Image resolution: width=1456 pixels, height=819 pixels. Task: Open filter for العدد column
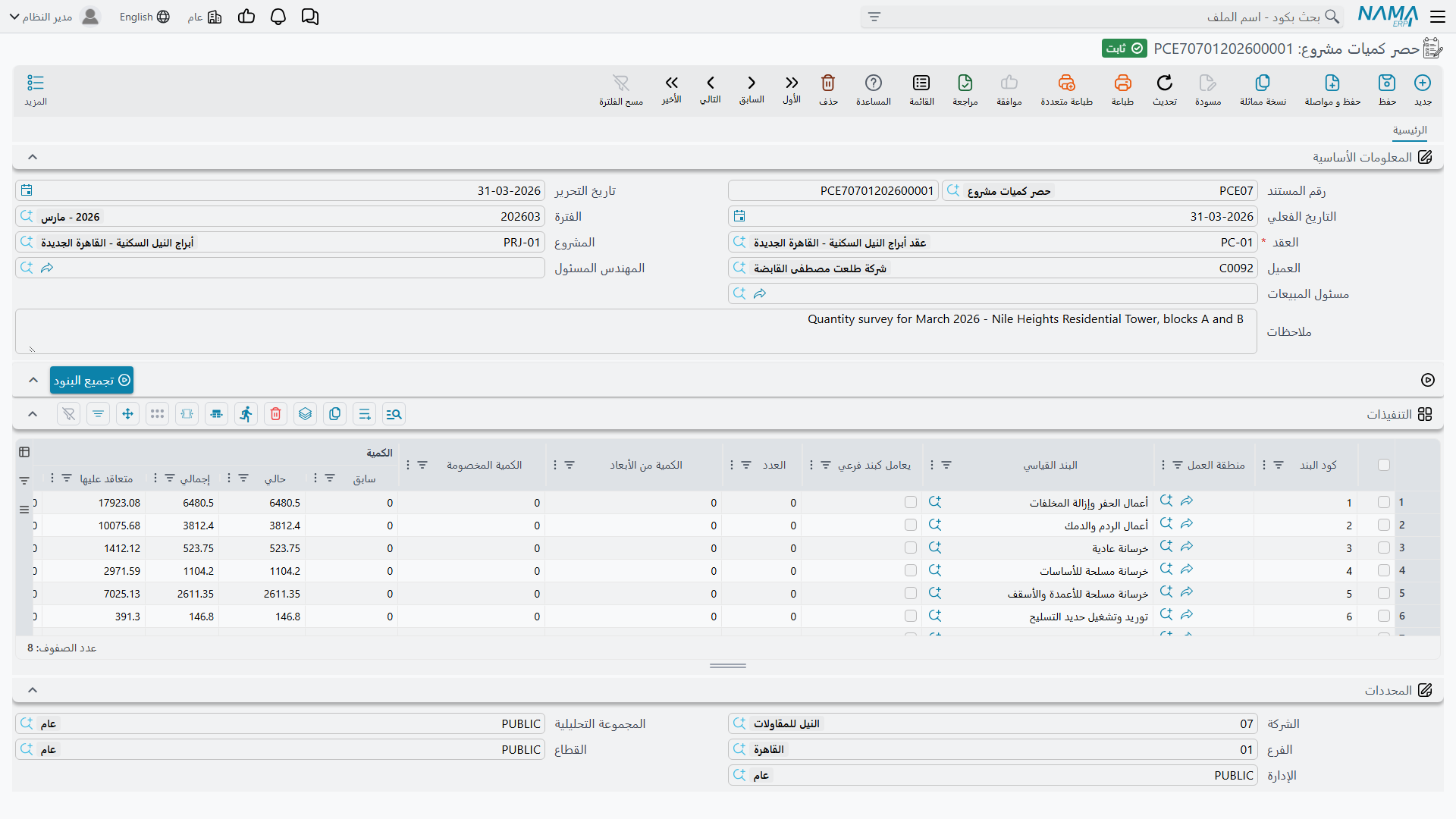[746, 465]
